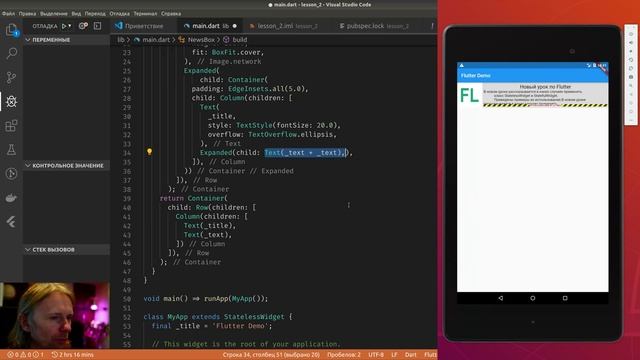Viewport: 640px width, 360px height.
Task: Open the Test flask view
Action: point(11,149)
